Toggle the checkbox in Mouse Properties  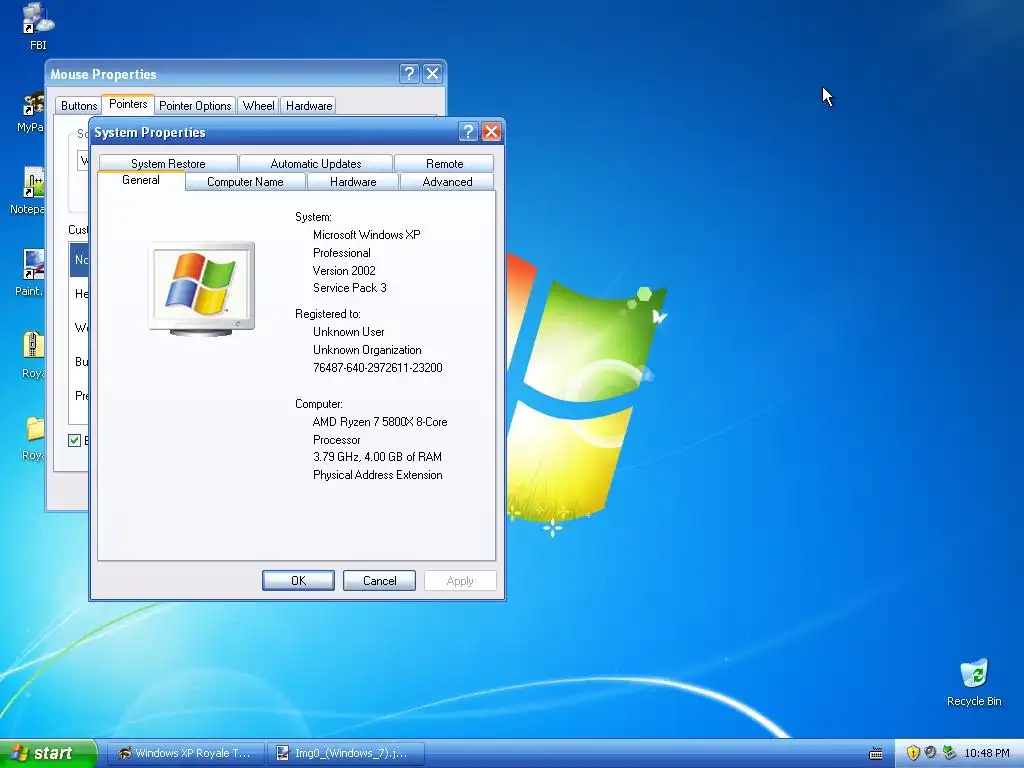click(74, 440)
